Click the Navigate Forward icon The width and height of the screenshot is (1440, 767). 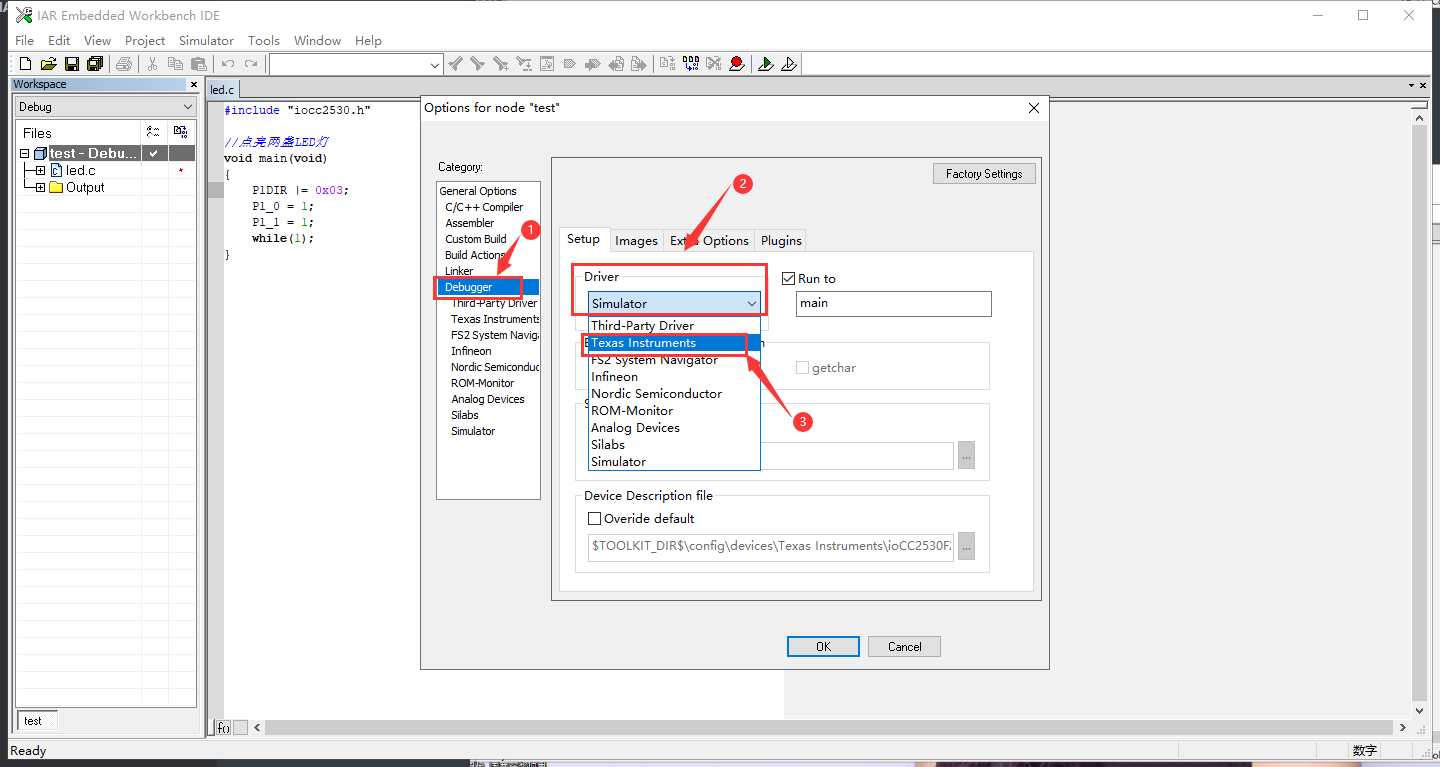tap(639, 64)
